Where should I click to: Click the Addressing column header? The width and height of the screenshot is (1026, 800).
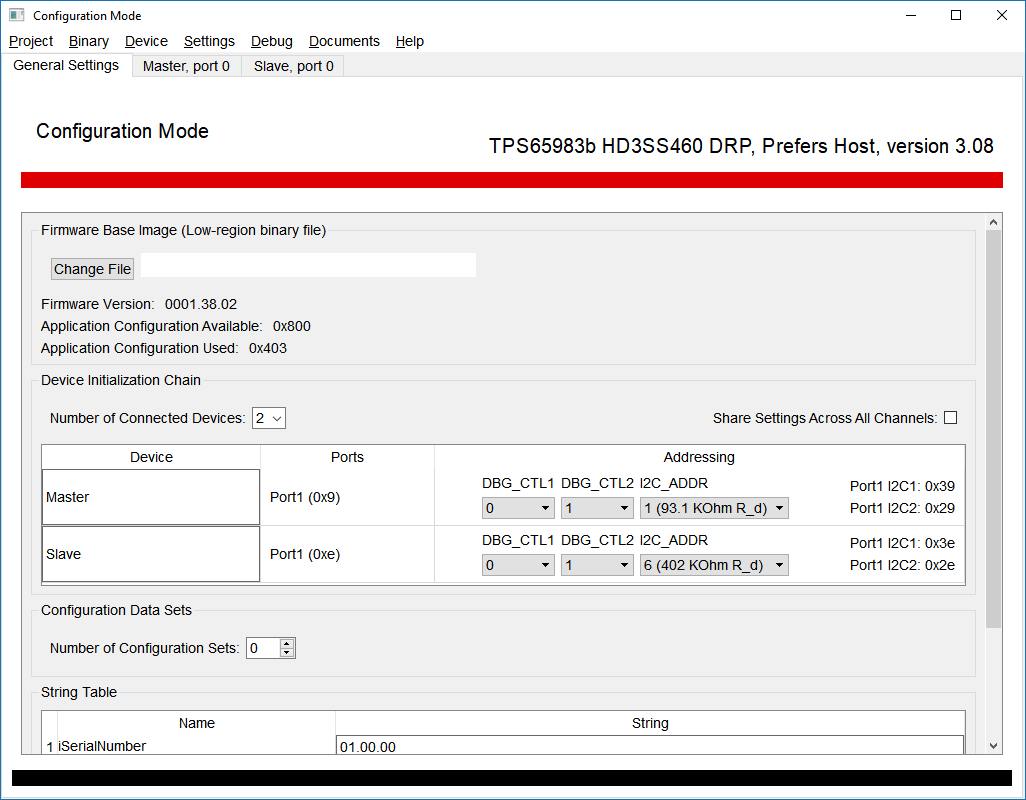click(699, 457)
